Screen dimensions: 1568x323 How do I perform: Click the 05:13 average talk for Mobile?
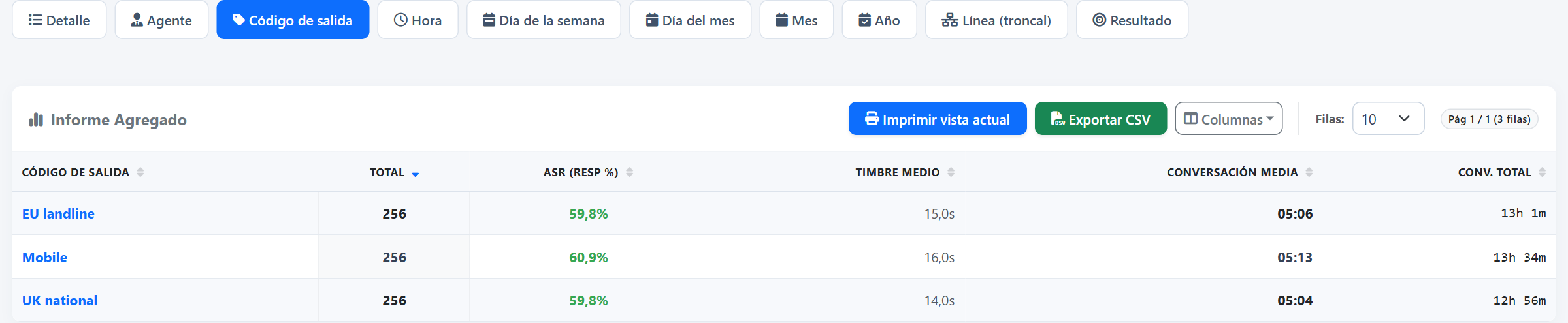[x=1295, y=258]
